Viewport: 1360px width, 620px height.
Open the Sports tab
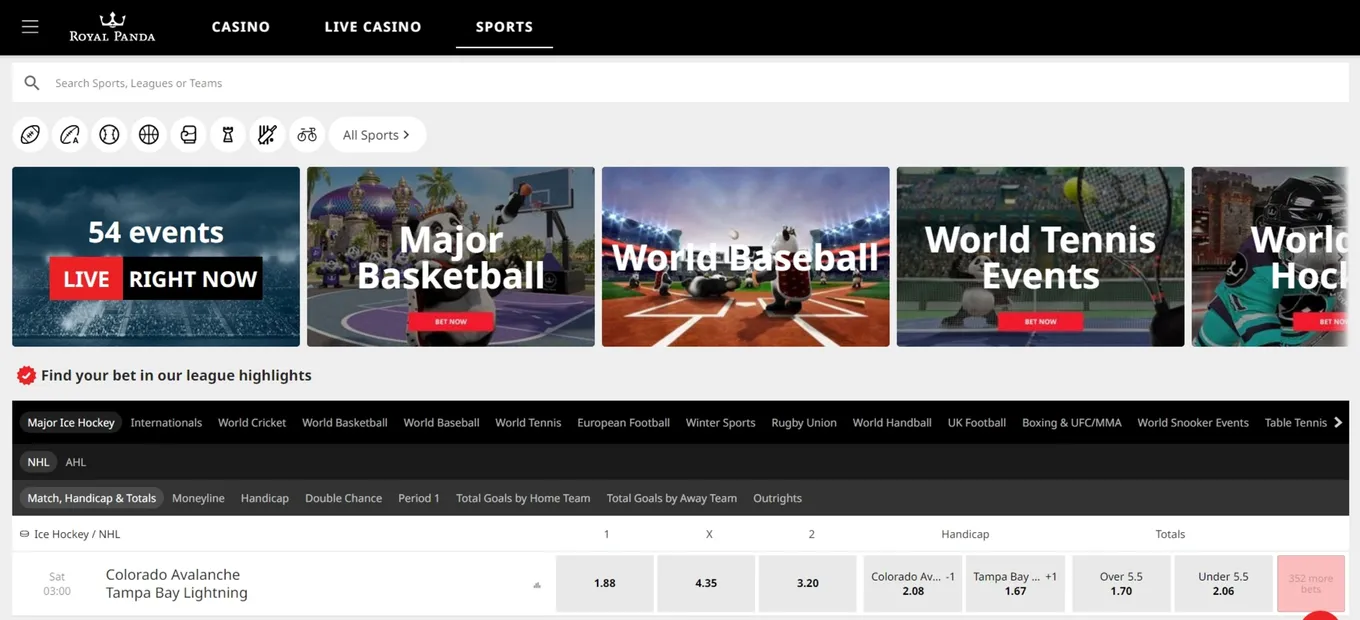504,27
